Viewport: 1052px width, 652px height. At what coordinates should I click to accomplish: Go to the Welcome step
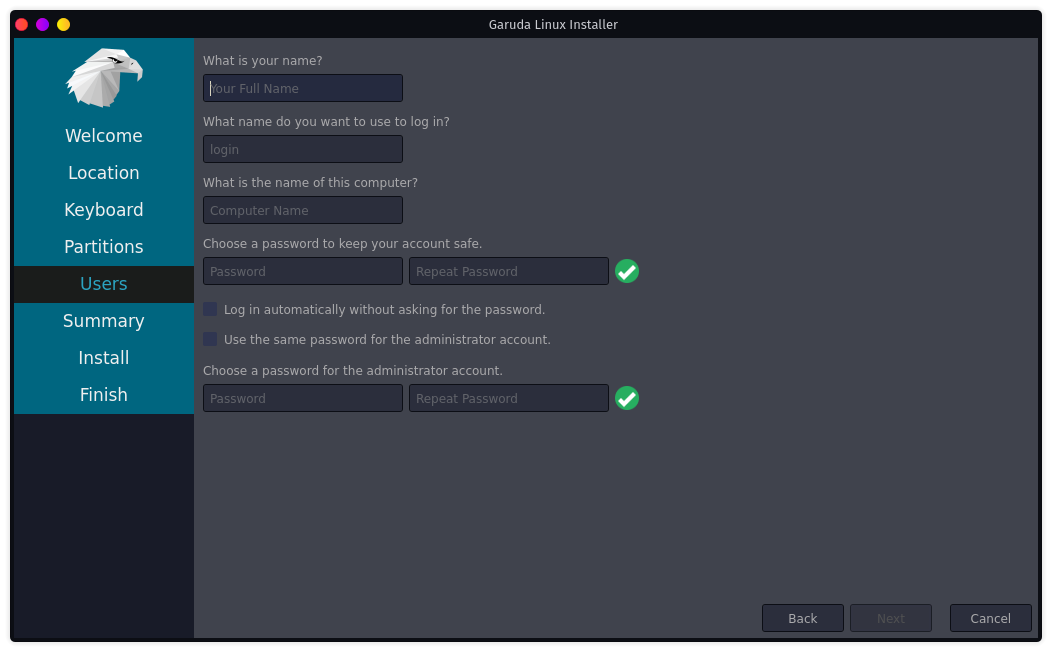click(x=104, y=136)
